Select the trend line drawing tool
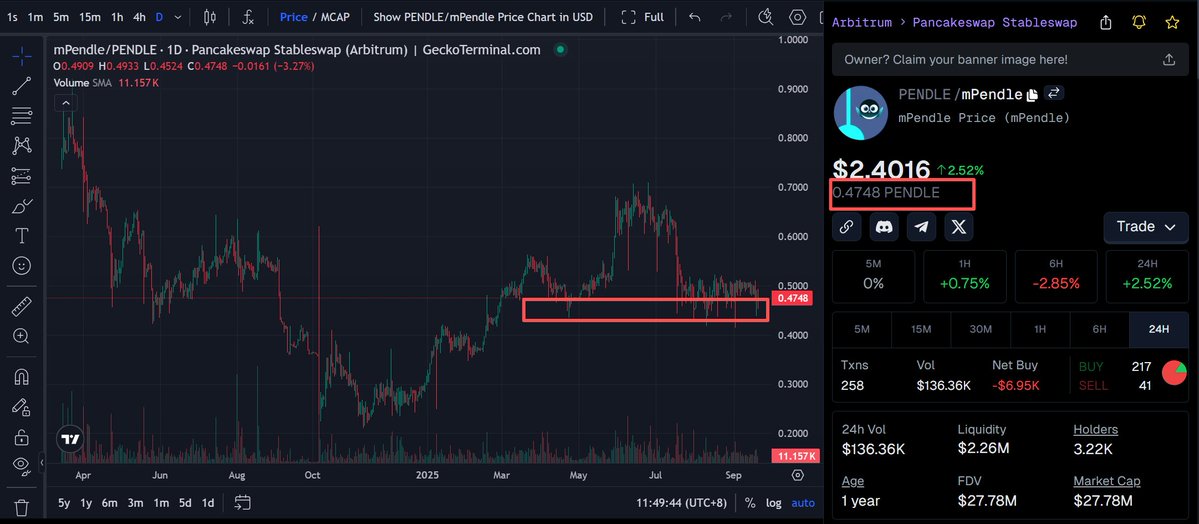Screen dimensions: 1199x524 (21, 86)
